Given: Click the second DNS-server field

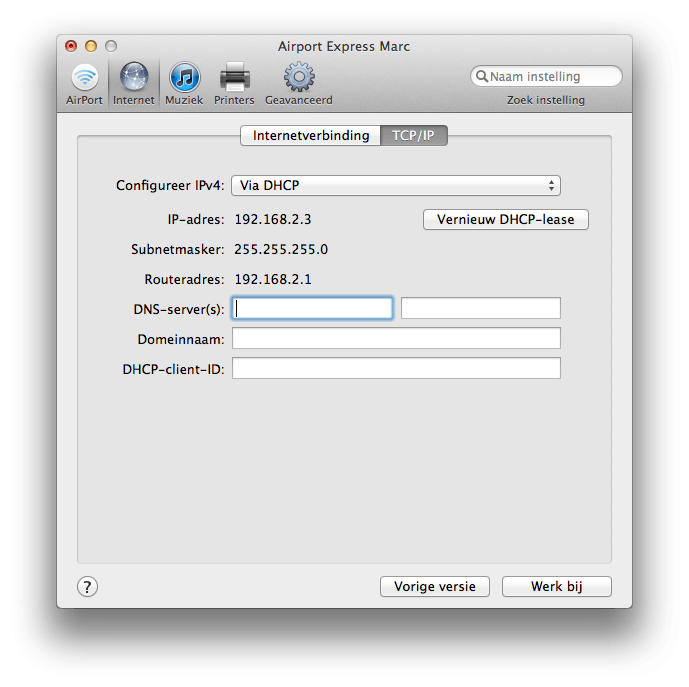Looking at the screenshot, I should [x=481, y=308].
